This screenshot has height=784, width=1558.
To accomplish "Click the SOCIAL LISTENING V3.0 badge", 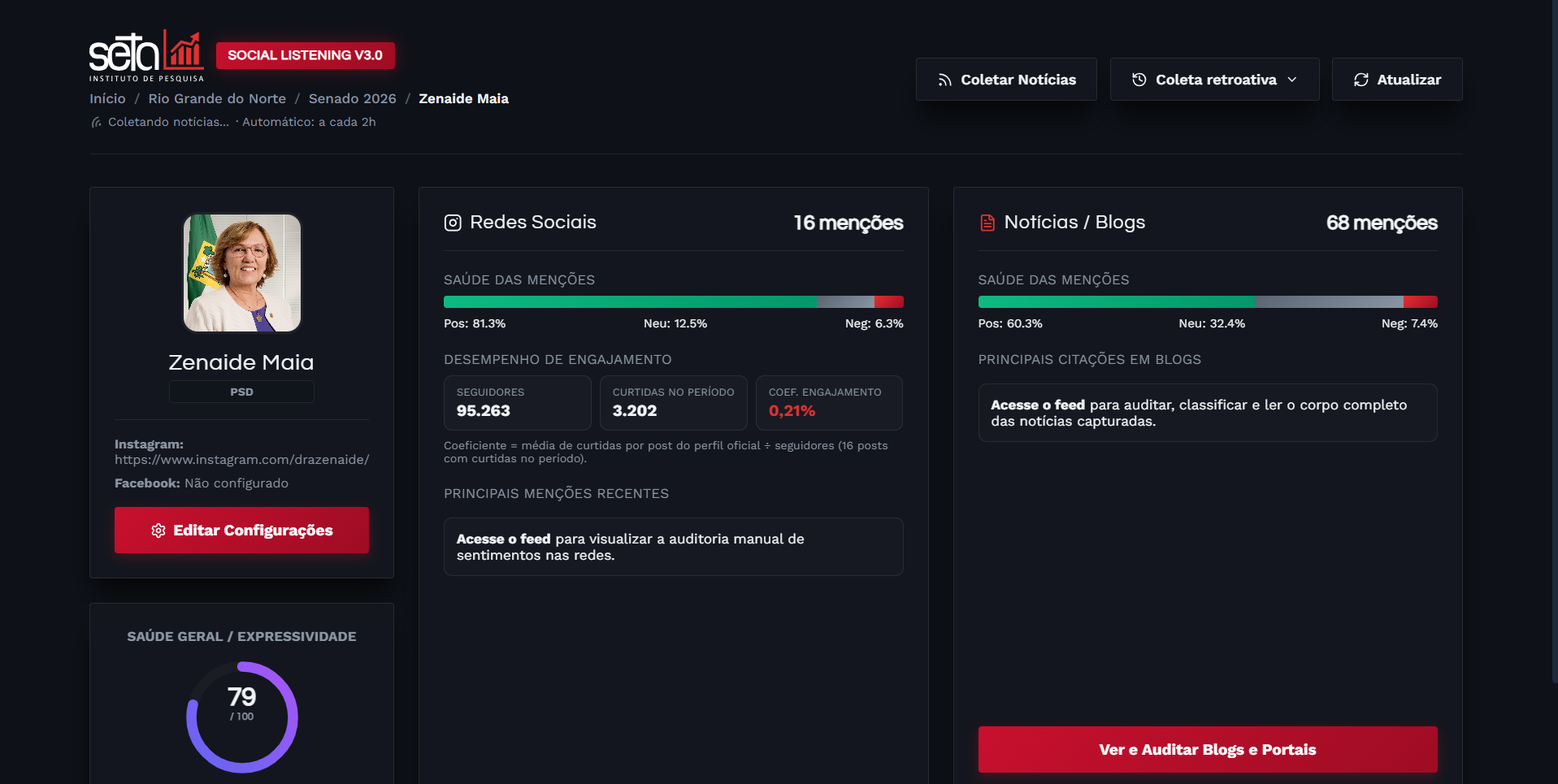I will (306, 55).
